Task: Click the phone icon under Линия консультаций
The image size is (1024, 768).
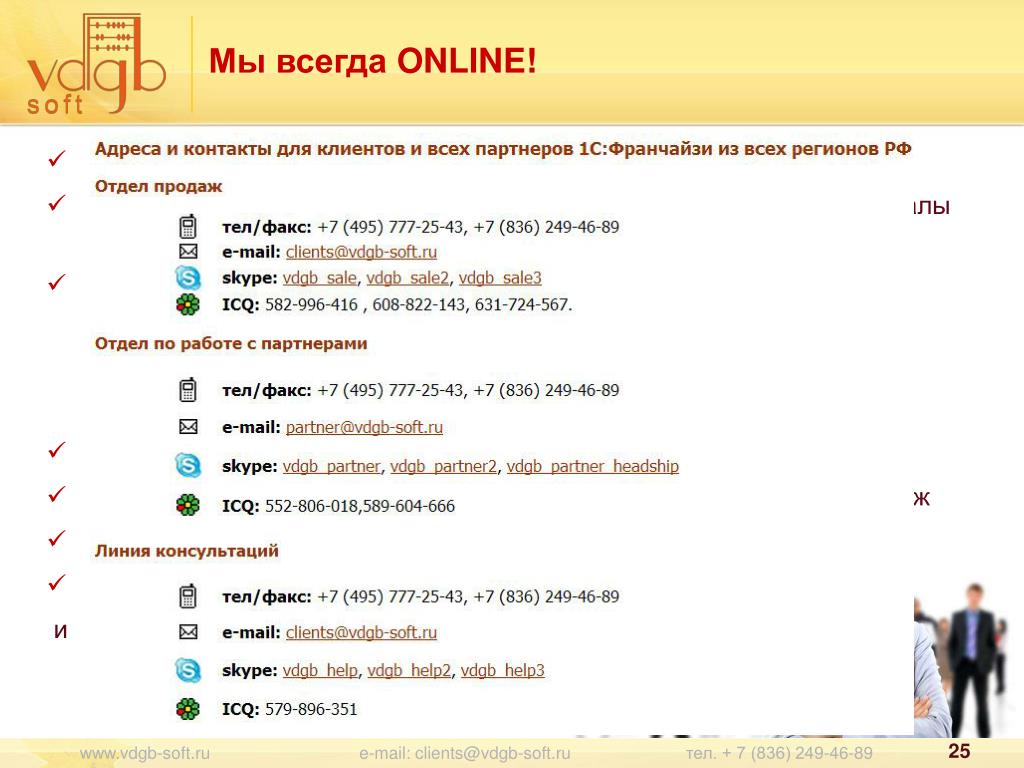Action: click(188, 596)
